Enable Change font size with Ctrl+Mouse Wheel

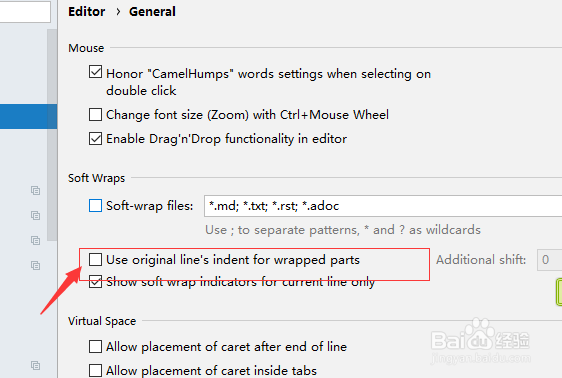pos(95,115)
